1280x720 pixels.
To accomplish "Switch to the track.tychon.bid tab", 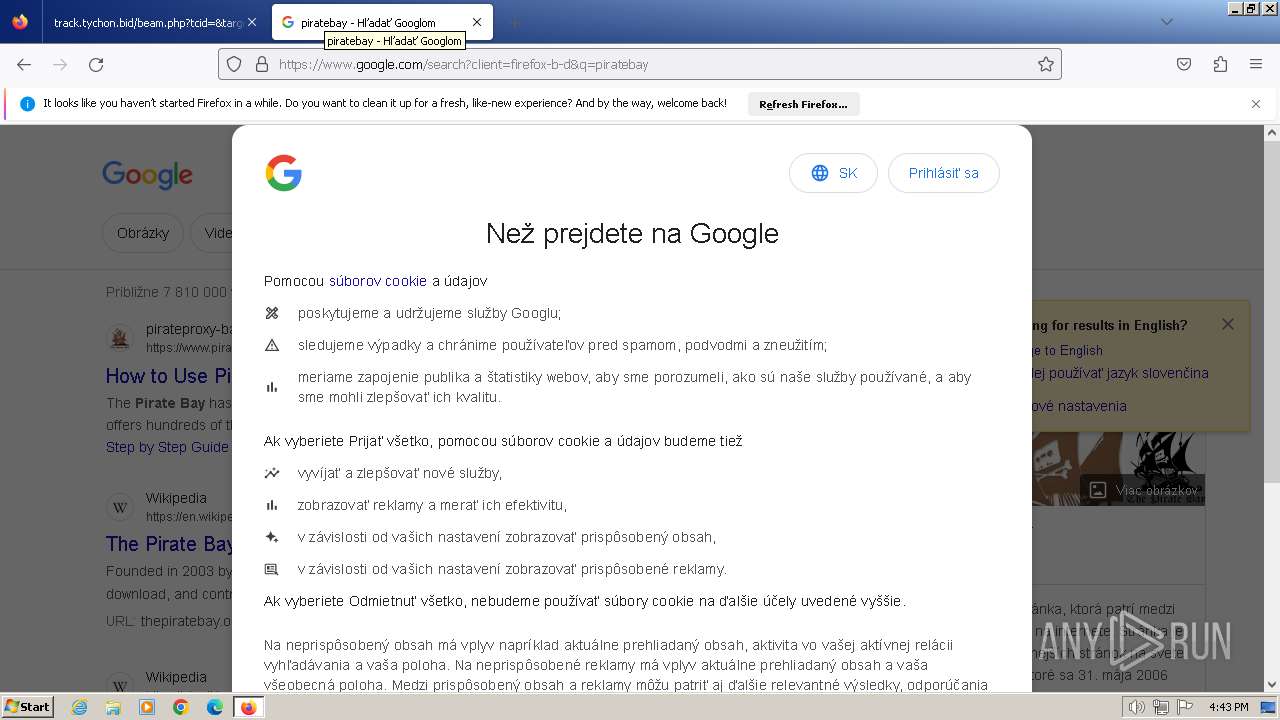I will [x=147, y=22].
